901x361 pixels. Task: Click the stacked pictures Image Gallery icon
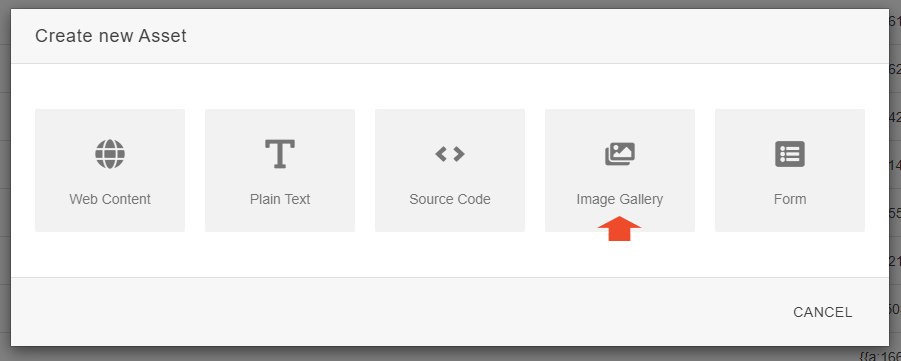point(620,154)
